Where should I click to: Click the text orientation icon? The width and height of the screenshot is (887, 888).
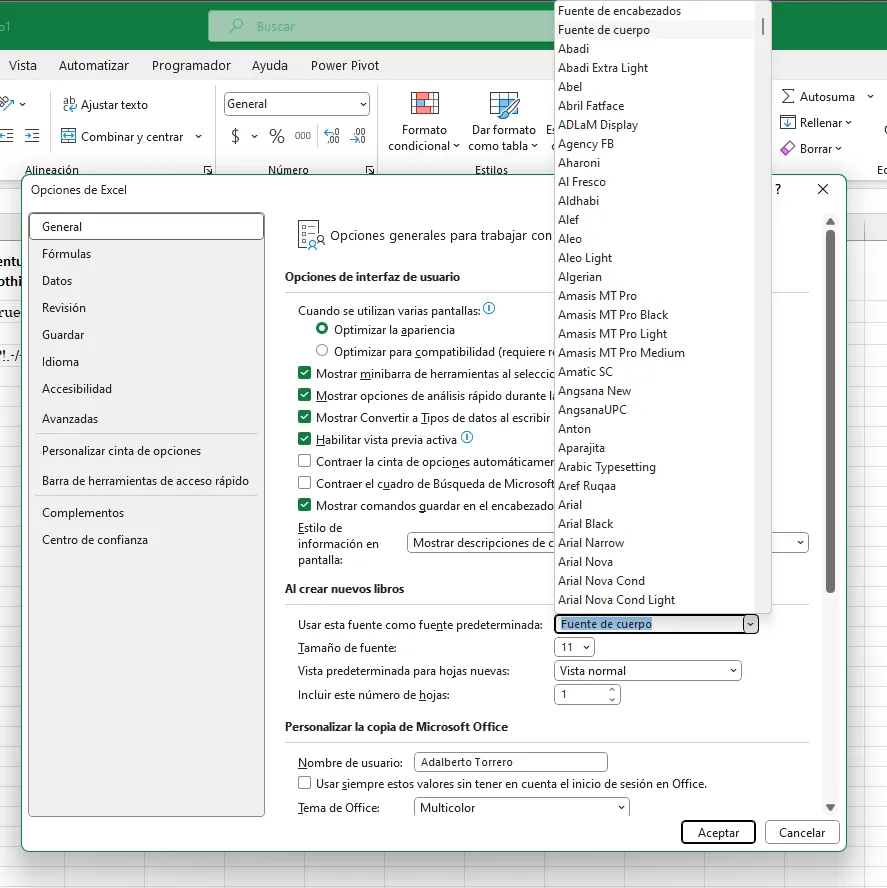tap(7, 104)
